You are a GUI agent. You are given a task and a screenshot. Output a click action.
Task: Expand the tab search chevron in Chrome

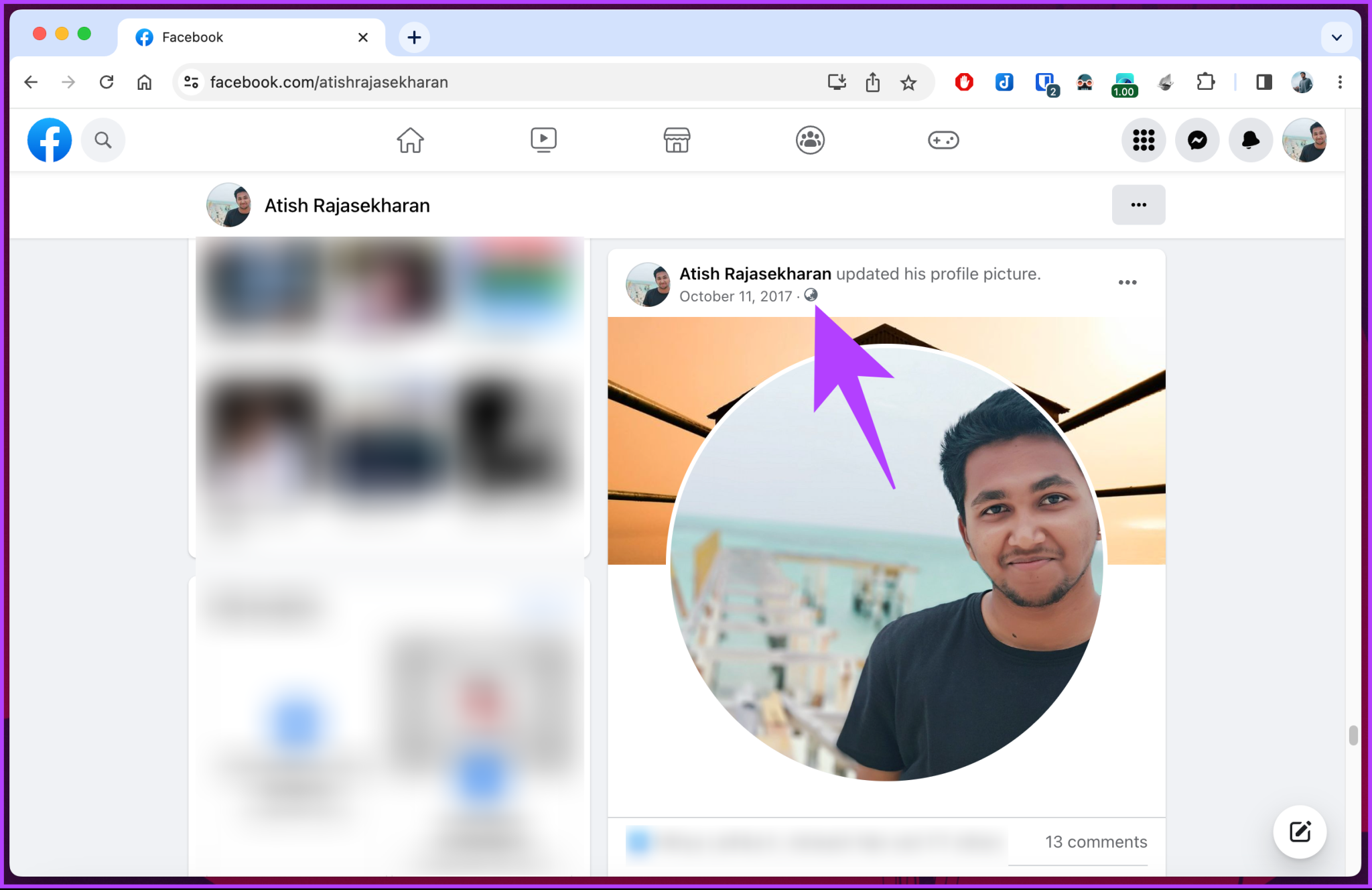coord(1336,37)
